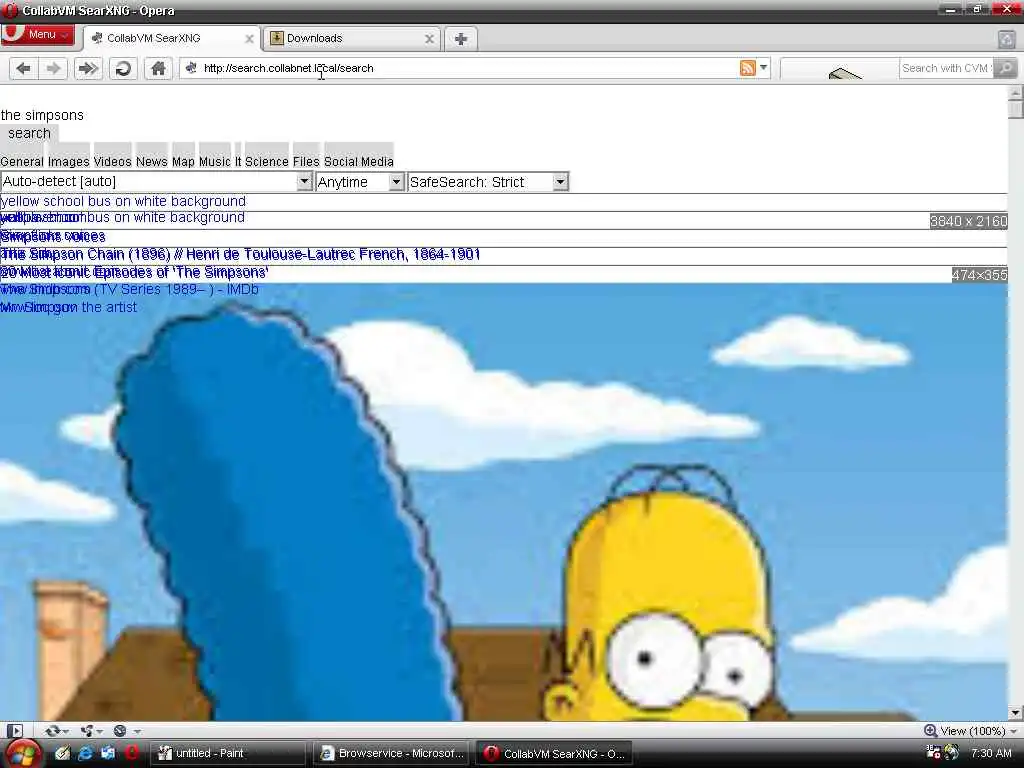Image resolution: width=1024 pixels, height=768 pixels.
Task: Switch to the CollabVM SearXNG tab
Action: click(x=172, y=39)
